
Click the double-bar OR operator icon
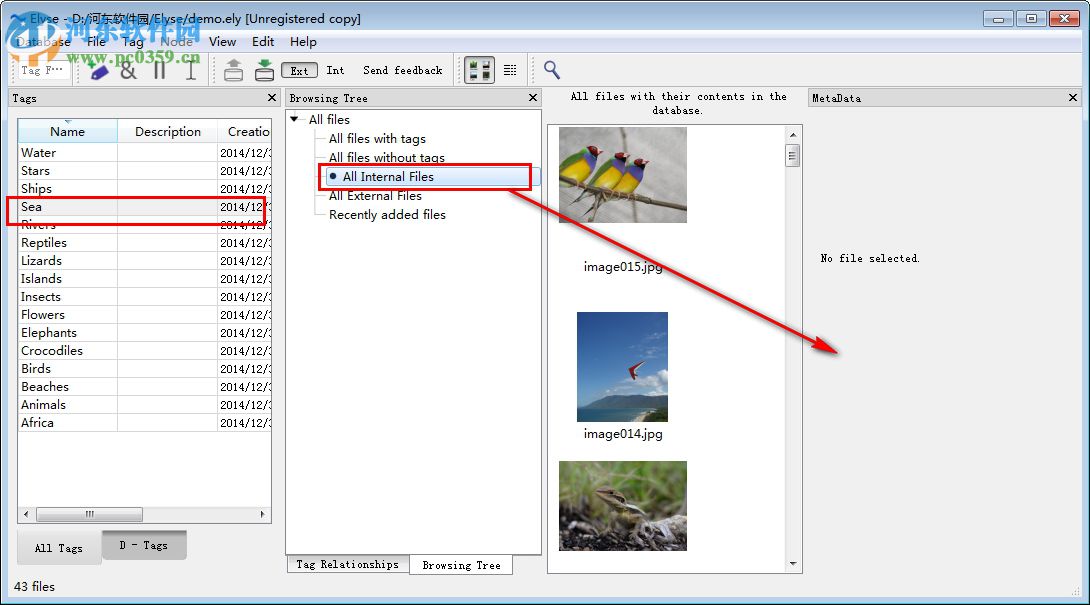point(160,70)
